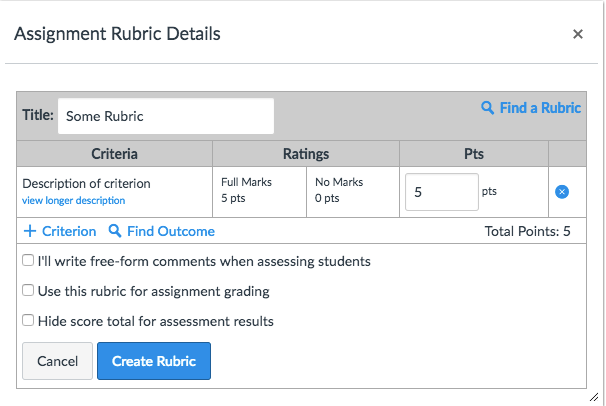Select the Full Marks 5 pts rating
The height and width of the screenshot is (406, 606).
[246, 190]
